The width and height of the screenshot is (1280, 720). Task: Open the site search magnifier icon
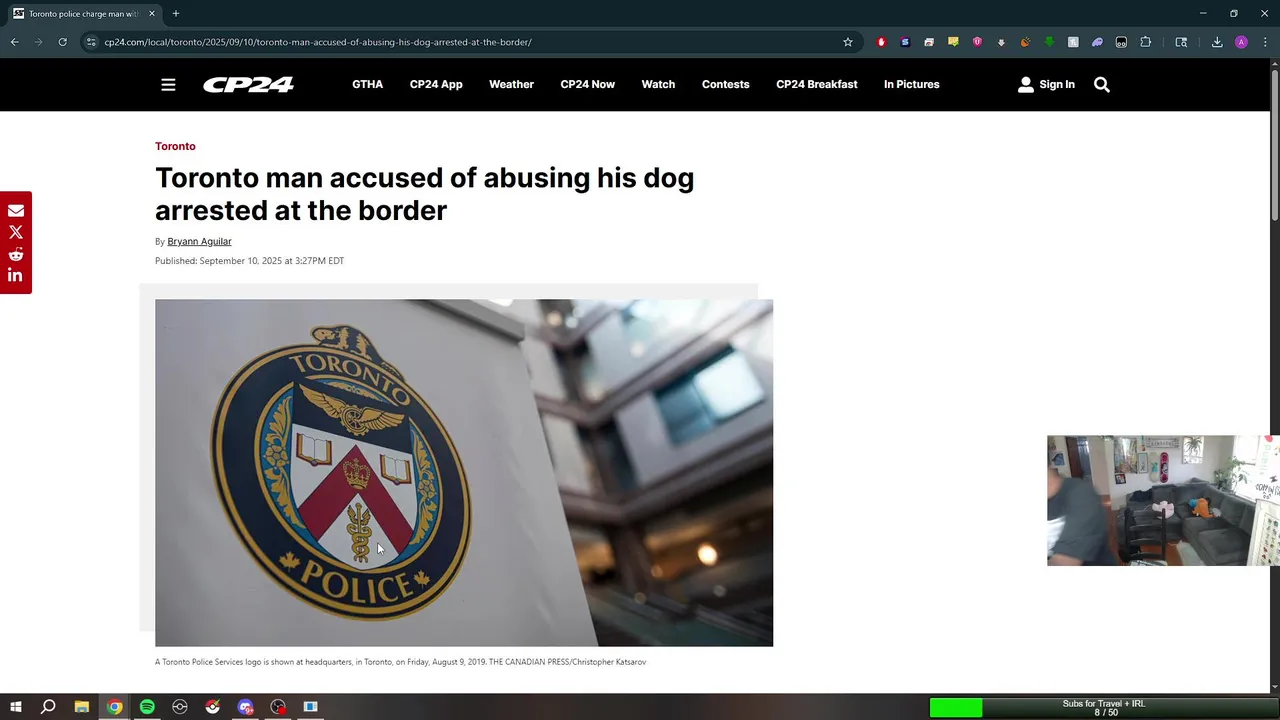[x=1102, y=85]
